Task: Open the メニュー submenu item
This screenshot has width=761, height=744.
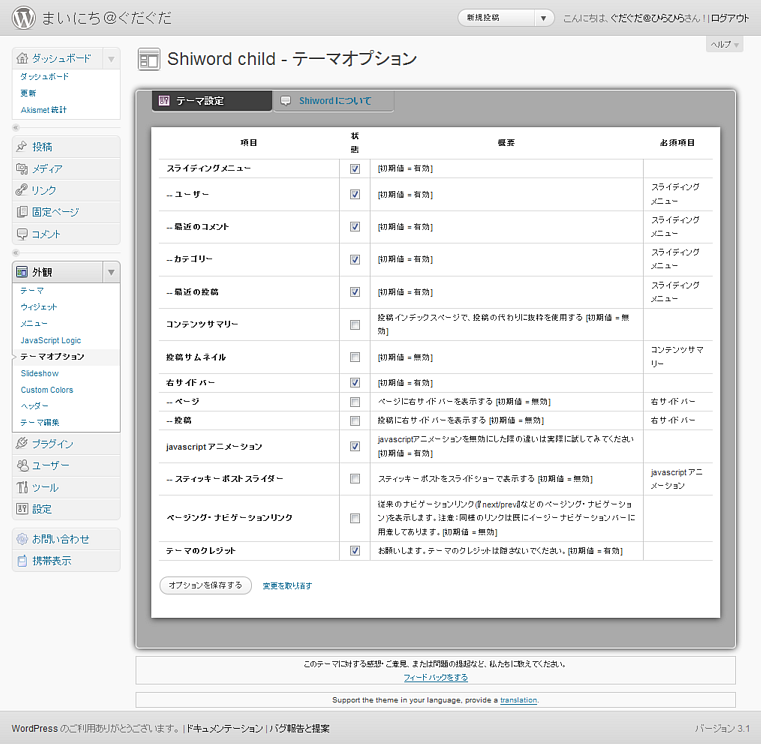Action: (x=33, y=323)
